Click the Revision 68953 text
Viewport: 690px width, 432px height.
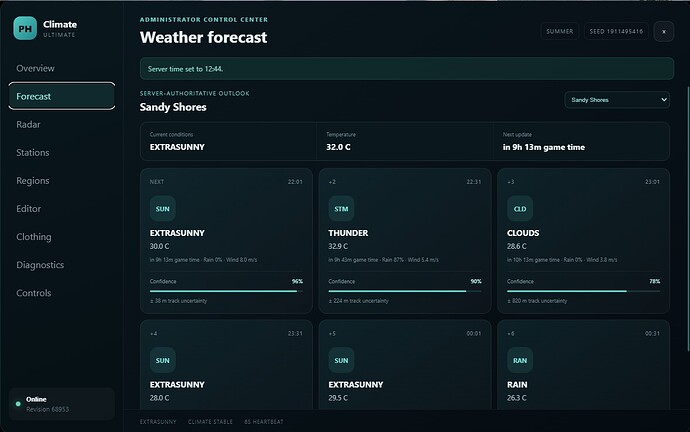pyautogui.click(x=48, y=410)
